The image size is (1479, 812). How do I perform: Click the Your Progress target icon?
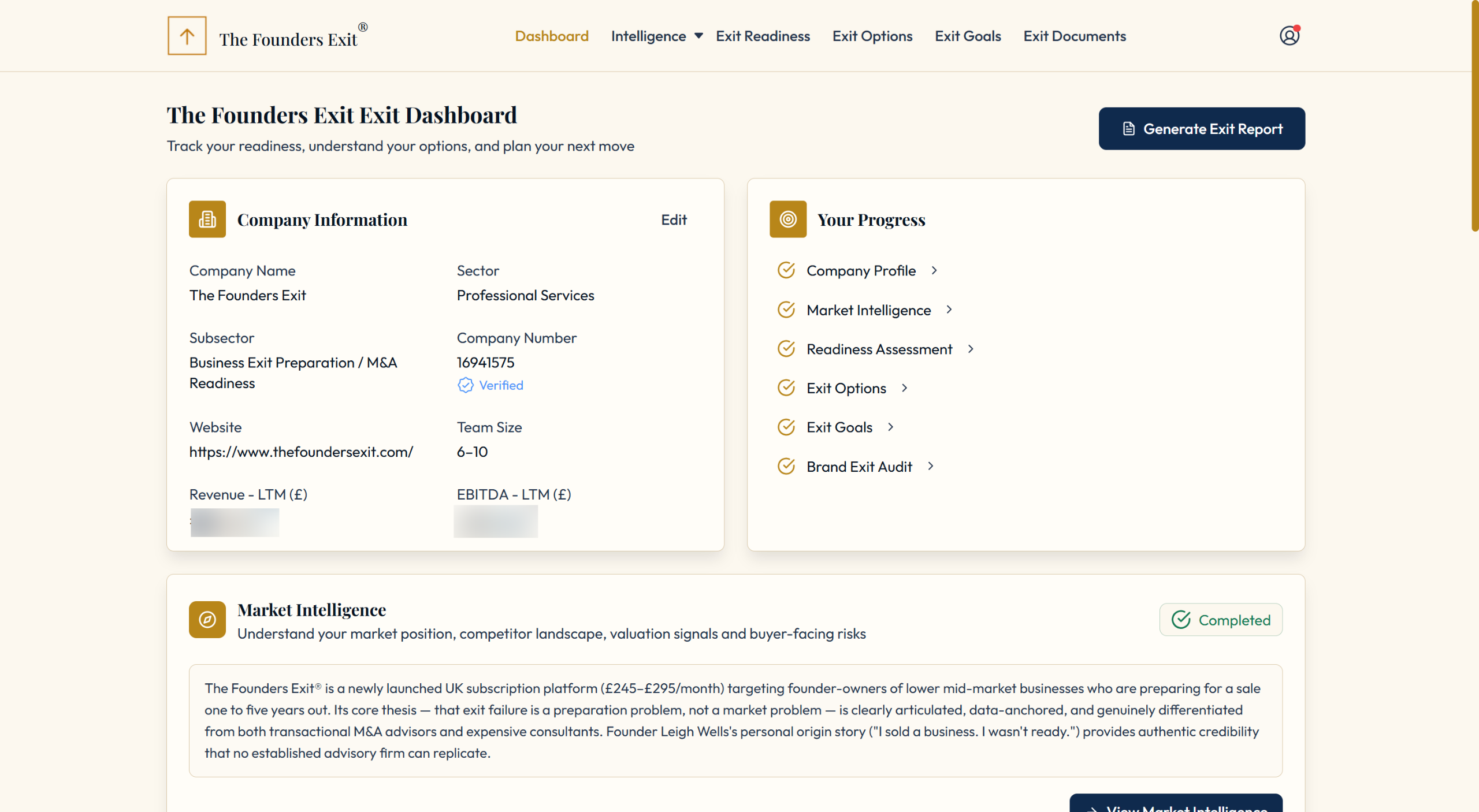coord(787,219)
